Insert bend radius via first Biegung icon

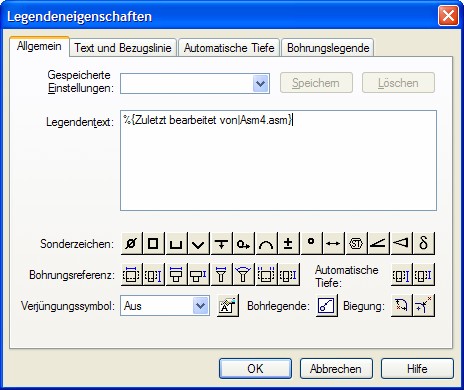(401, 305)
